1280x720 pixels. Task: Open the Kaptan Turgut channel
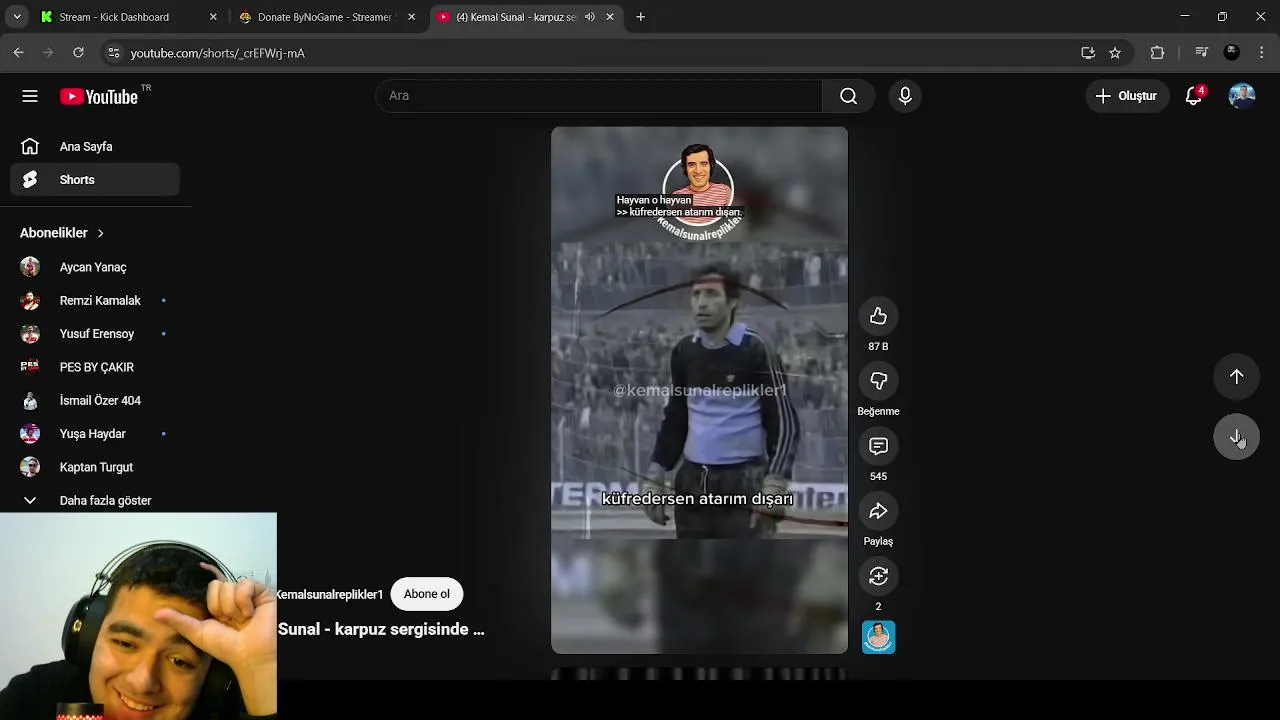point(95,467)
